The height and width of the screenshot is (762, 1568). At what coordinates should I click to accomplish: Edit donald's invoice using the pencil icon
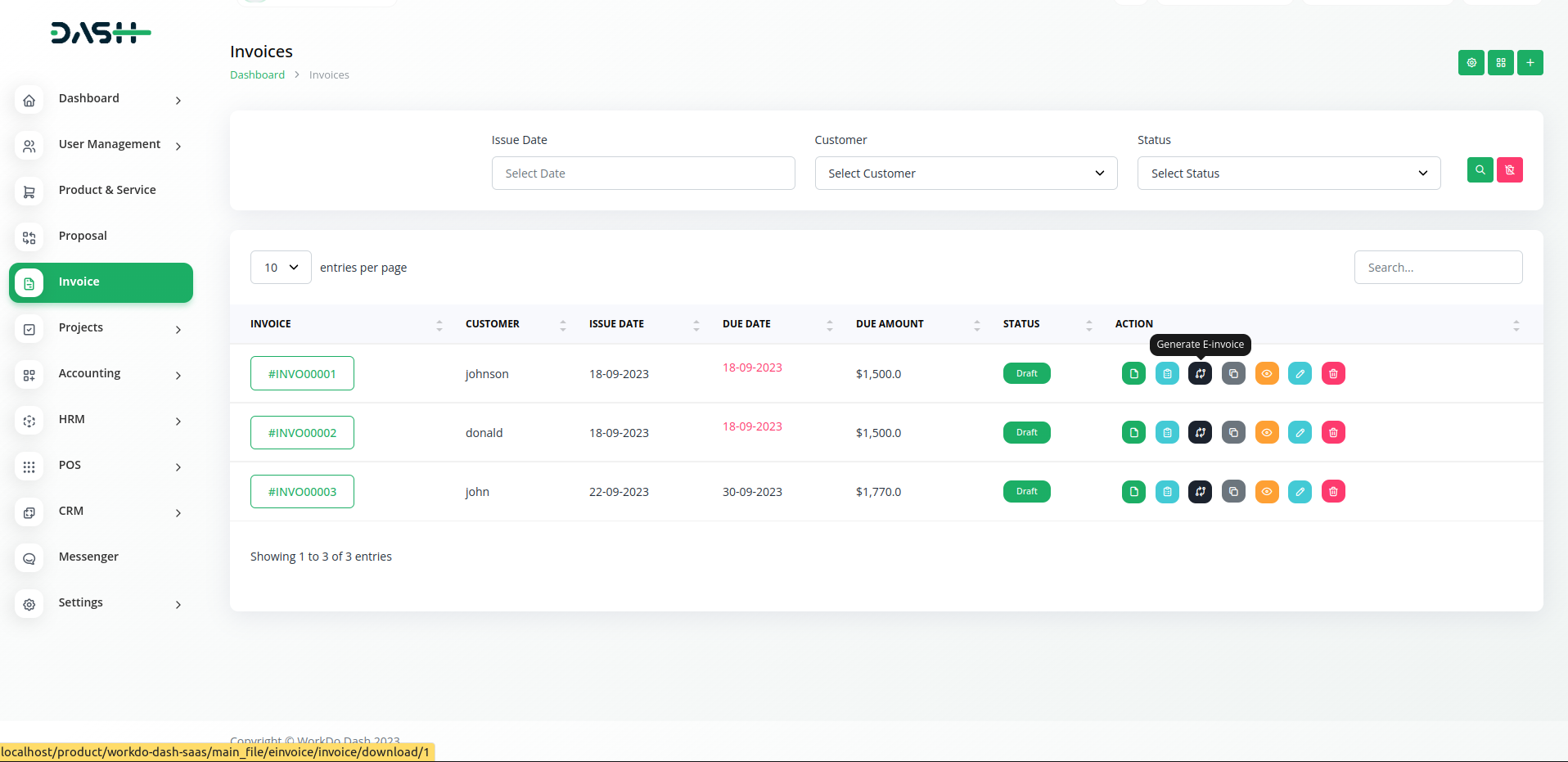tap(1300, 432)
